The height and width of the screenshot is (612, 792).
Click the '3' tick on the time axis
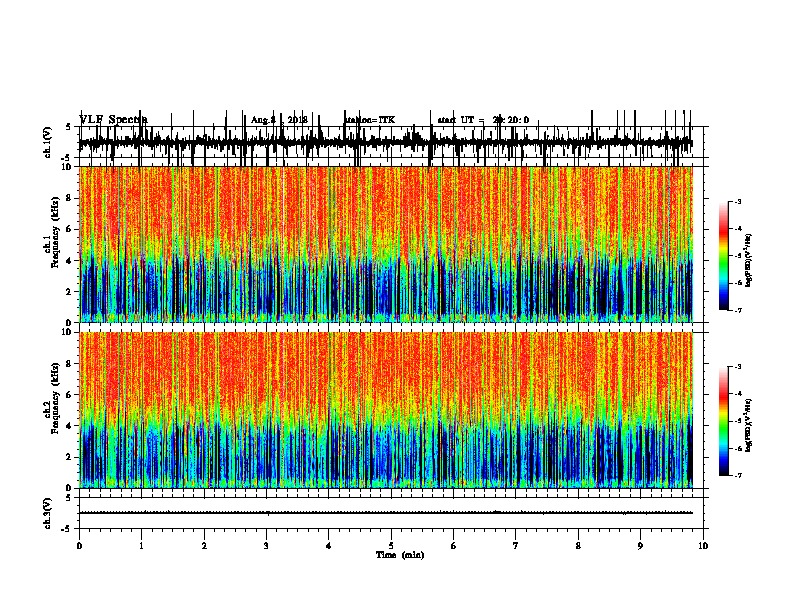click(266, 546)
